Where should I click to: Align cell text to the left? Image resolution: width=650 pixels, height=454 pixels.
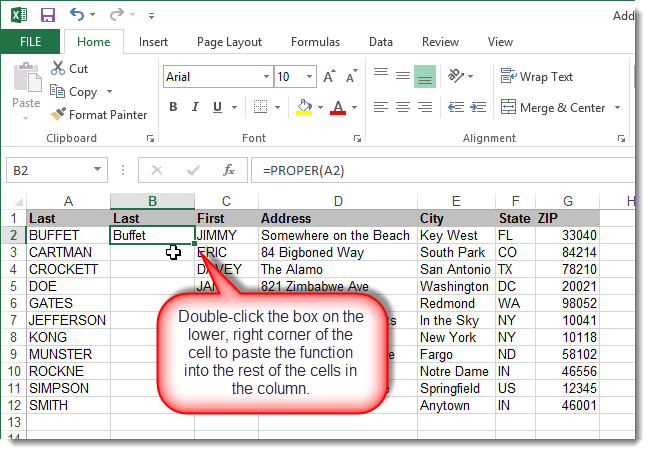click(x=381, y=107)
